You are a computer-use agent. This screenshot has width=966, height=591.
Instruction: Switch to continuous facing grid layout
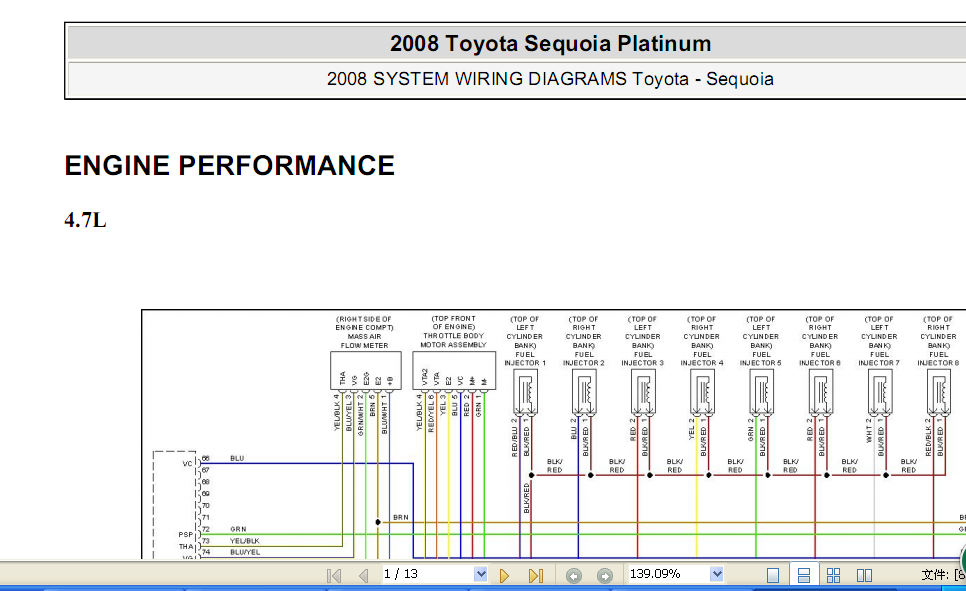coord(834,576)
